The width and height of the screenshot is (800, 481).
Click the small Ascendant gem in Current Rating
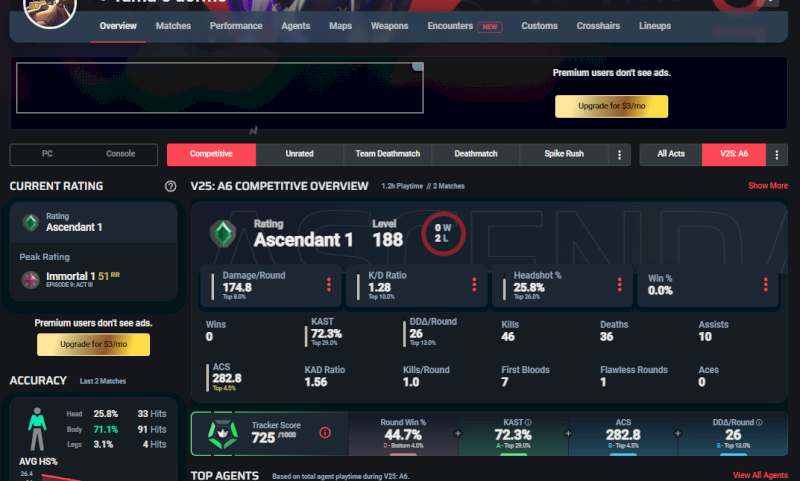31,222
